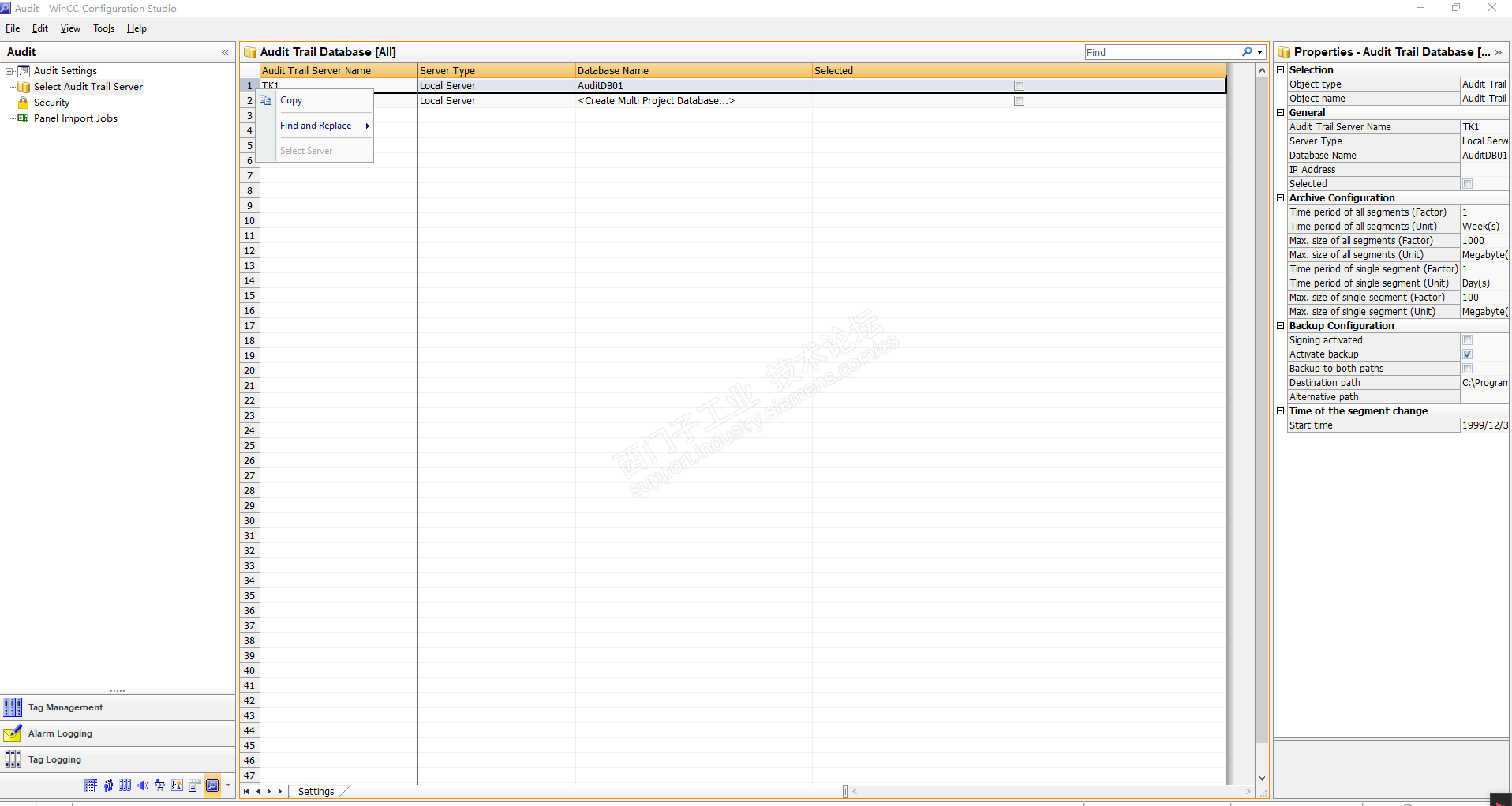
Task: Select Panel Import Jobs in tree
Action: [x=75, y=118]
